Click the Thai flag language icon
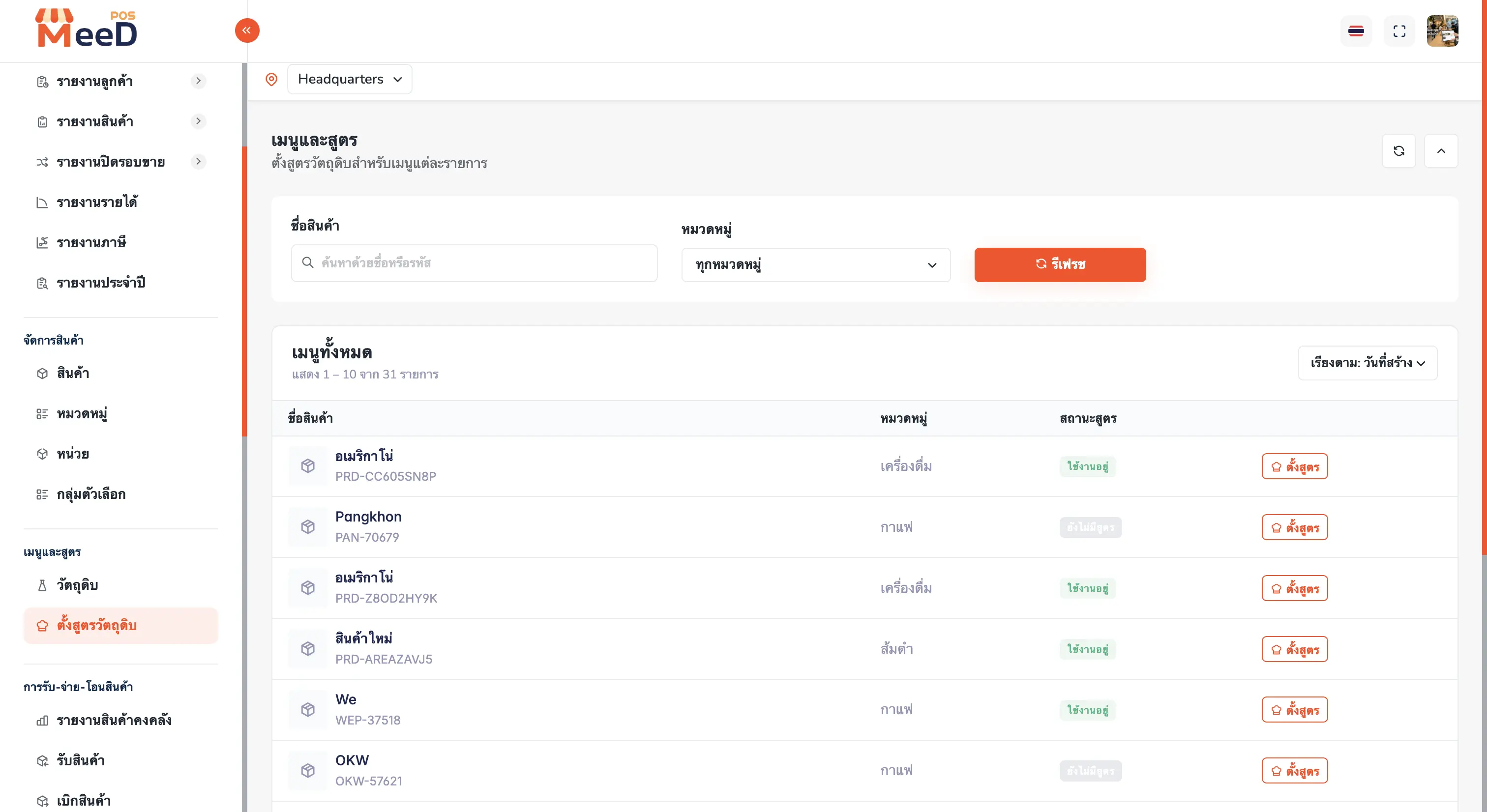1487x812 pixels. [1356, 31]
